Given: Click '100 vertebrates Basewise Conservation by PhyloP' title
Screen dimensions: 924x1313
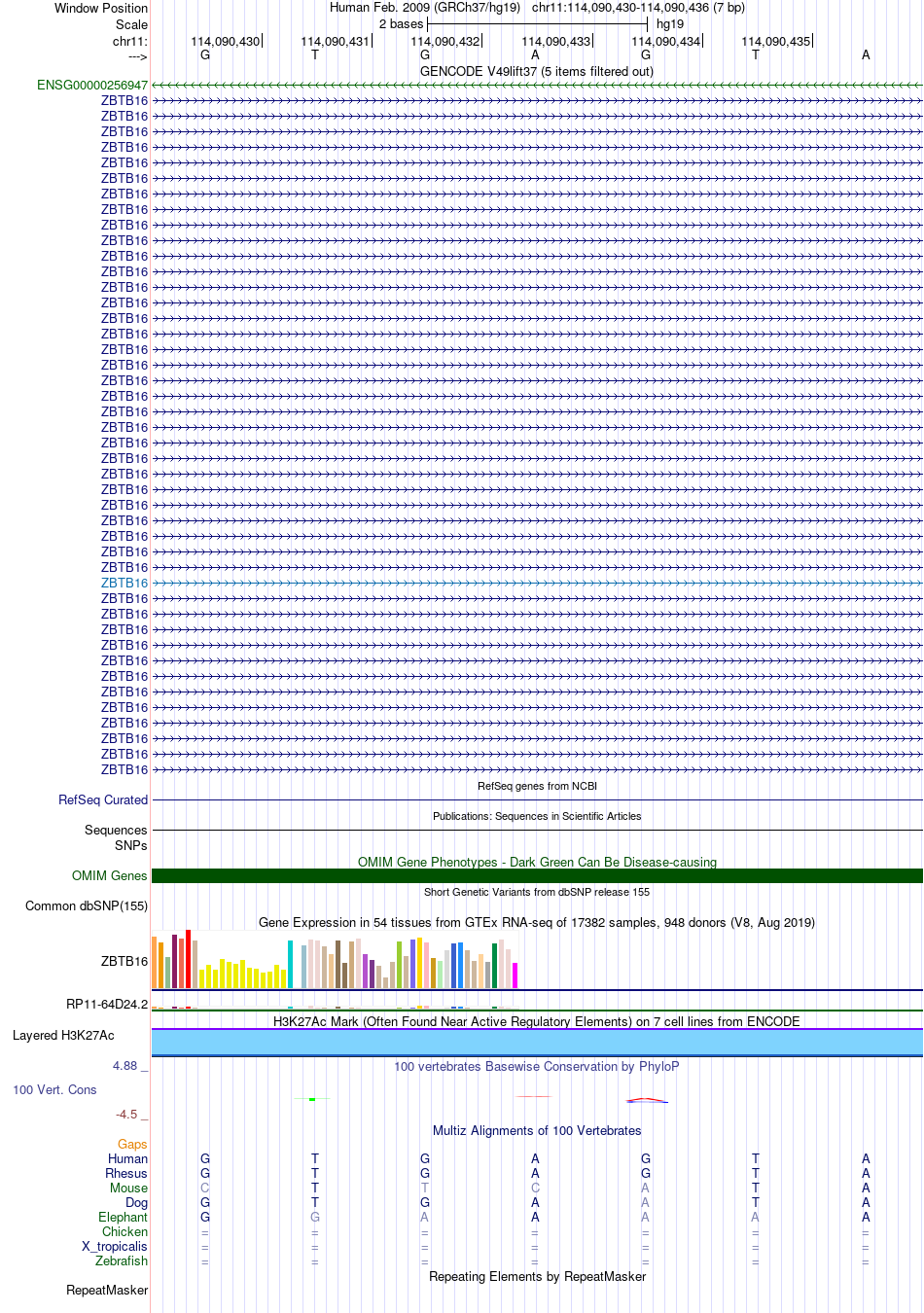Looking at the screenshot, I should 537,1067.
